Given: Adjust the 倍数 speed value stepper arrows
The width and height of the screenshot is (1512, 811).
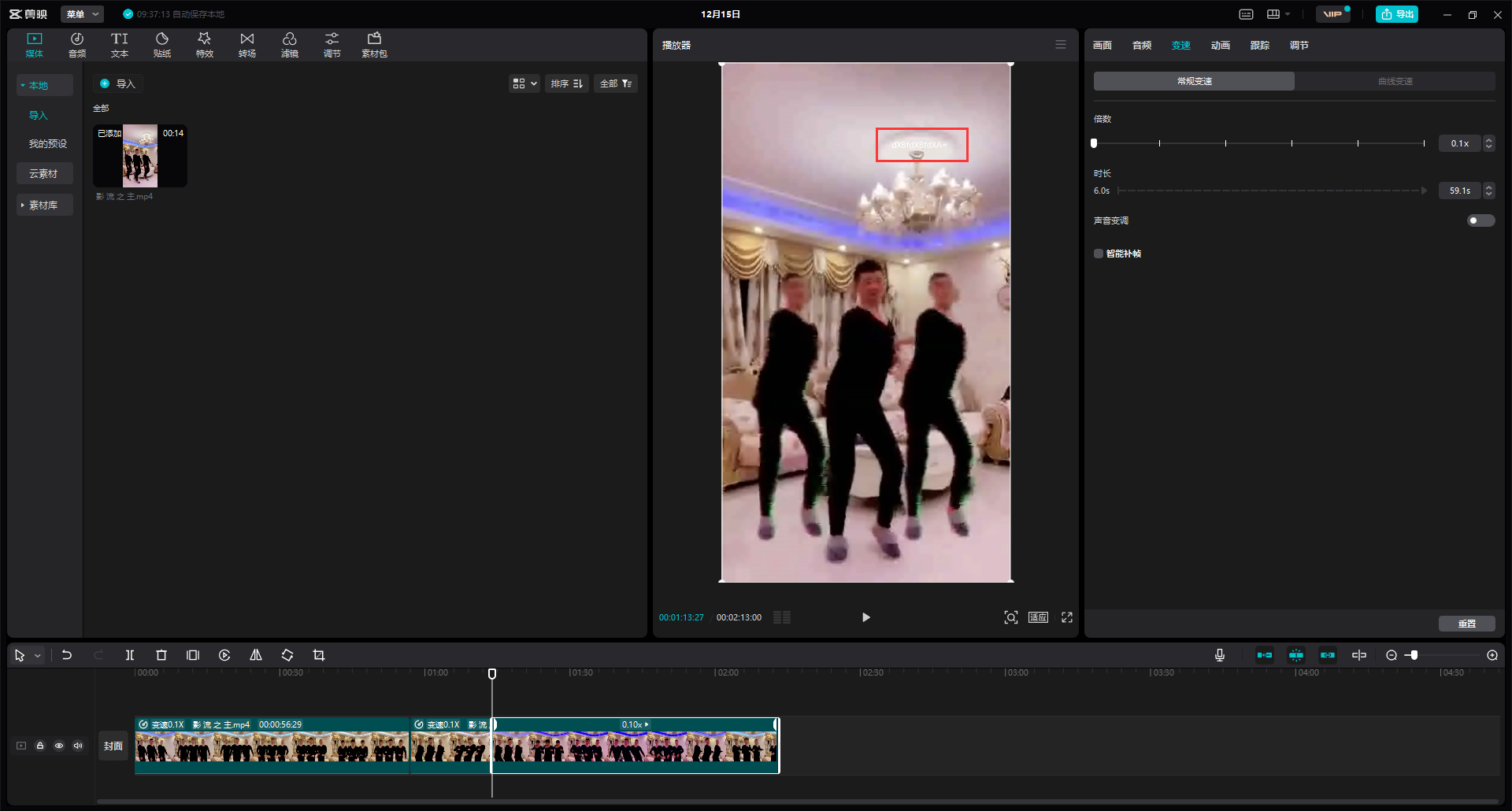Looking at the screenshot, I should tap(1488, 143).
